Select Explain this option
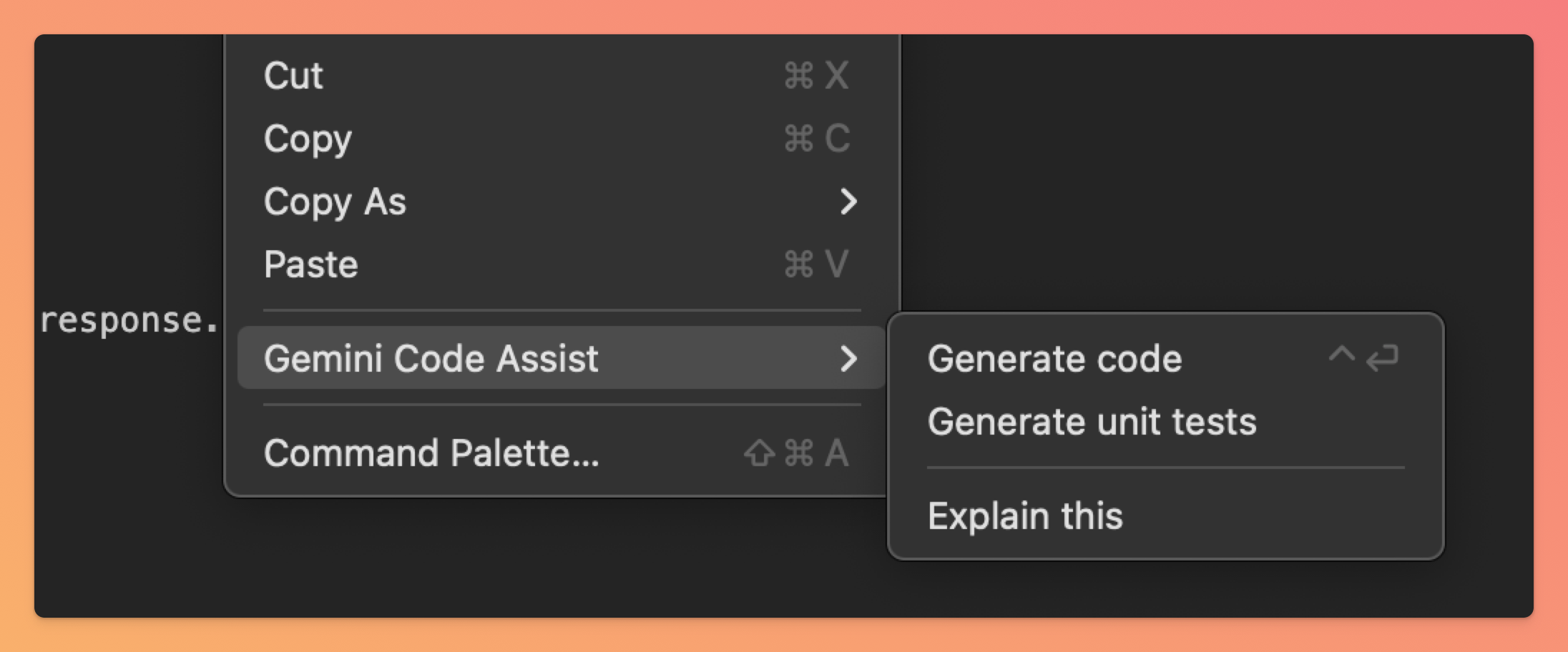The image size is (1568, 652). pos(1025,515)
